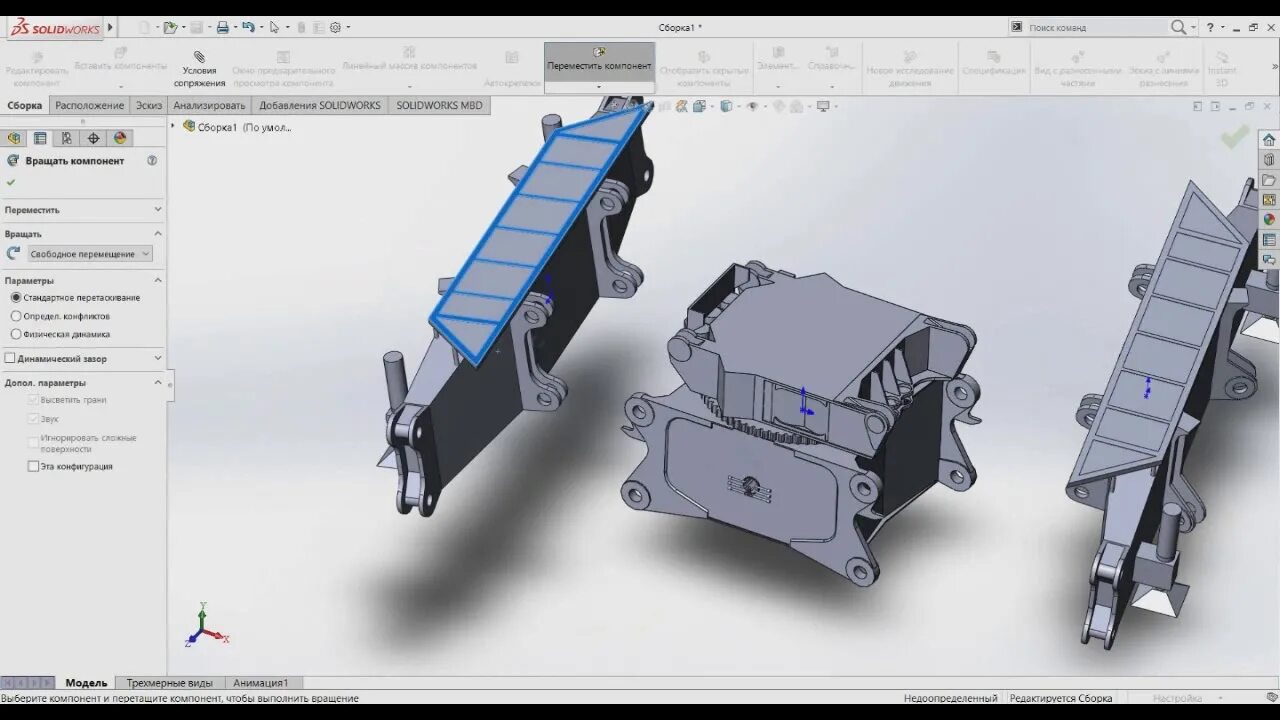Click the Undo arrow icon
1280x720 pixels.
coord(248,27)
